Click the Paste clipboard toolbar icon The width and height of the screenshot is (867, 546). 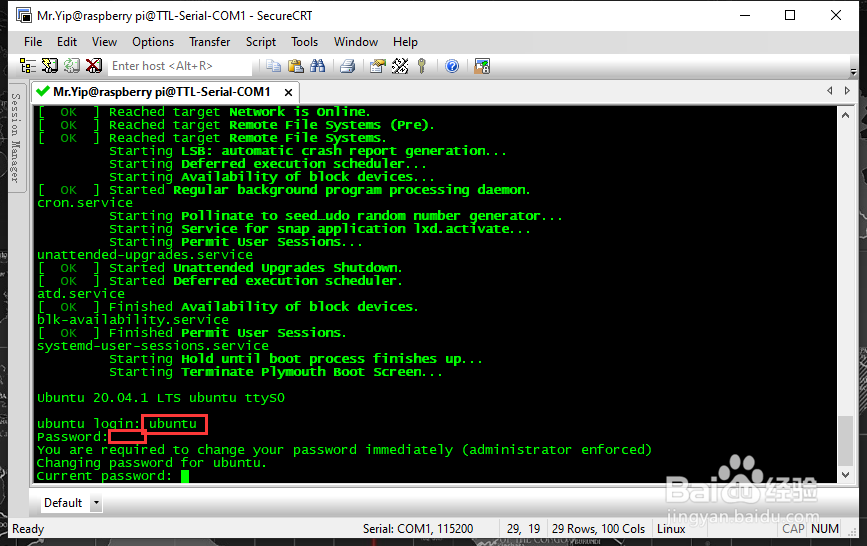click(296, 66)
